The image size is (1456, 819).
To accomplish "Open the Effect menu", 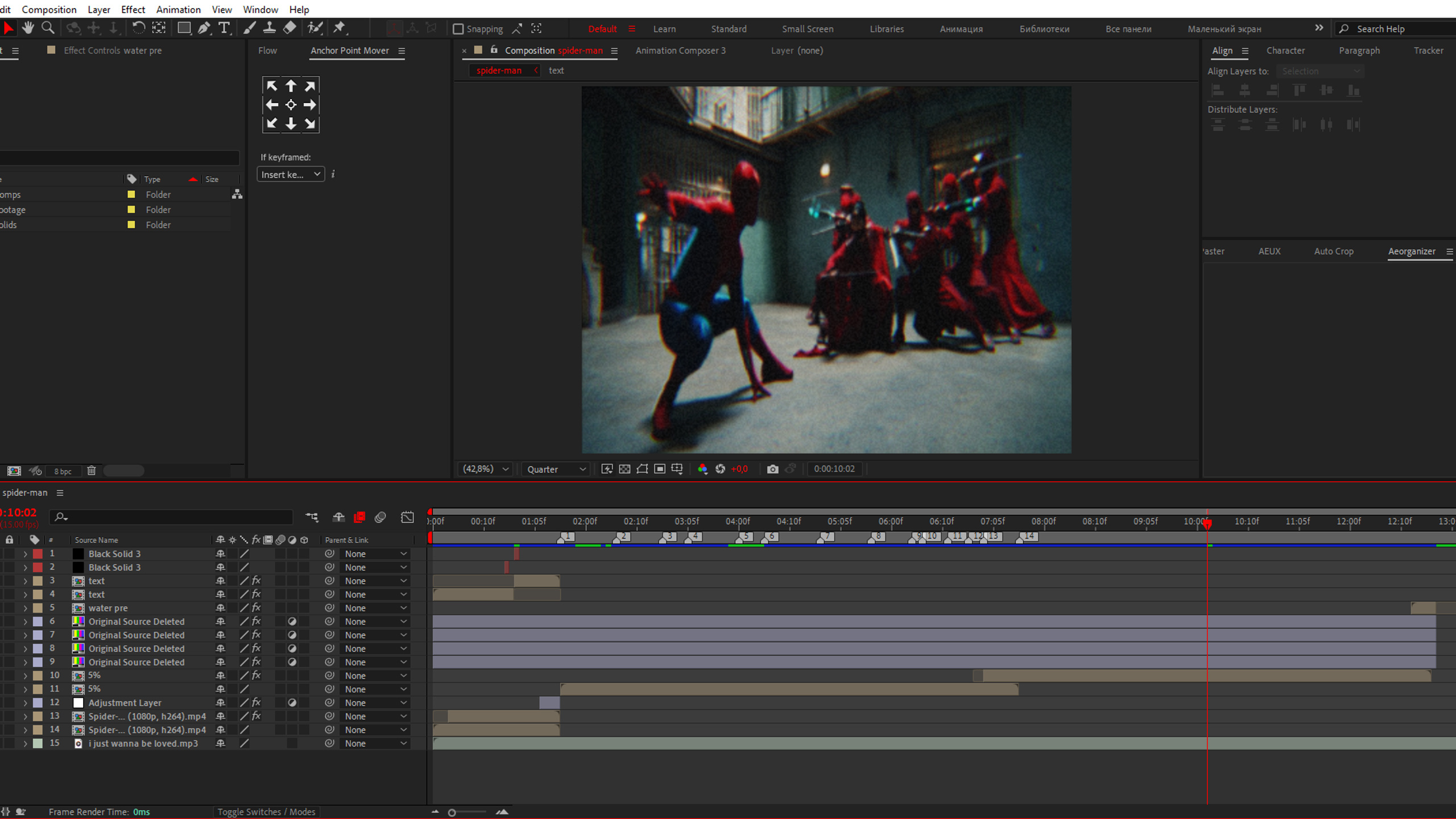I will click(x=133, y=10).
